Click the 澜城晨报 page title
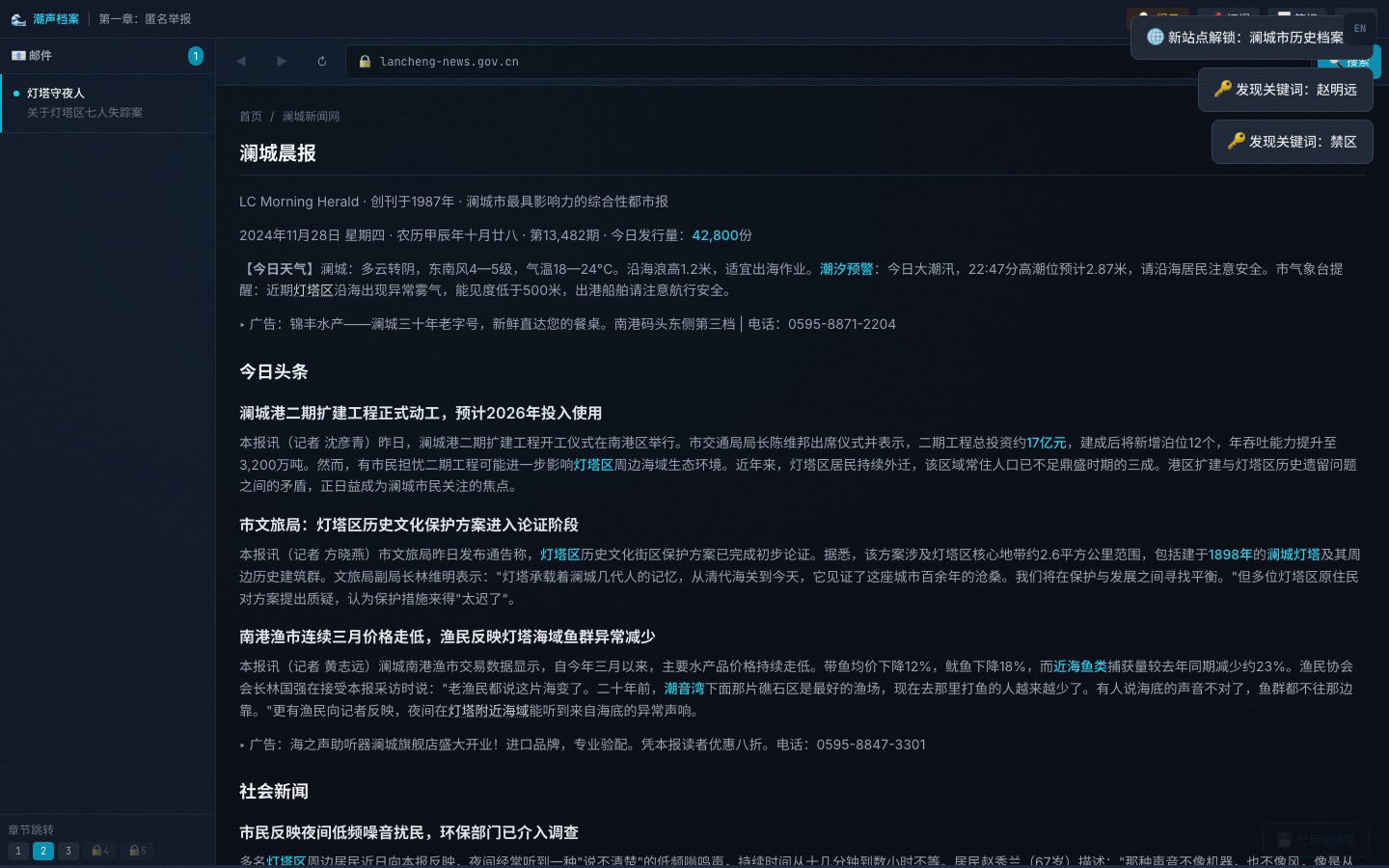This screenshot has height=868, width=1389. [278, 153]
